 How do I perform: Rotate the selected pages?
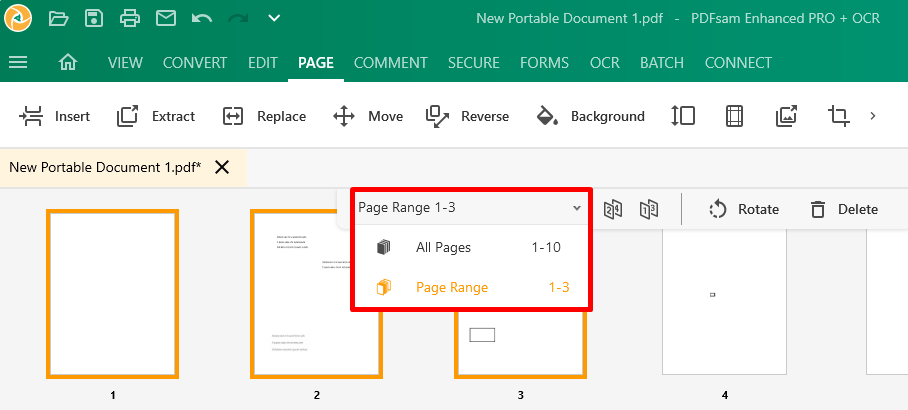point(744,209)
